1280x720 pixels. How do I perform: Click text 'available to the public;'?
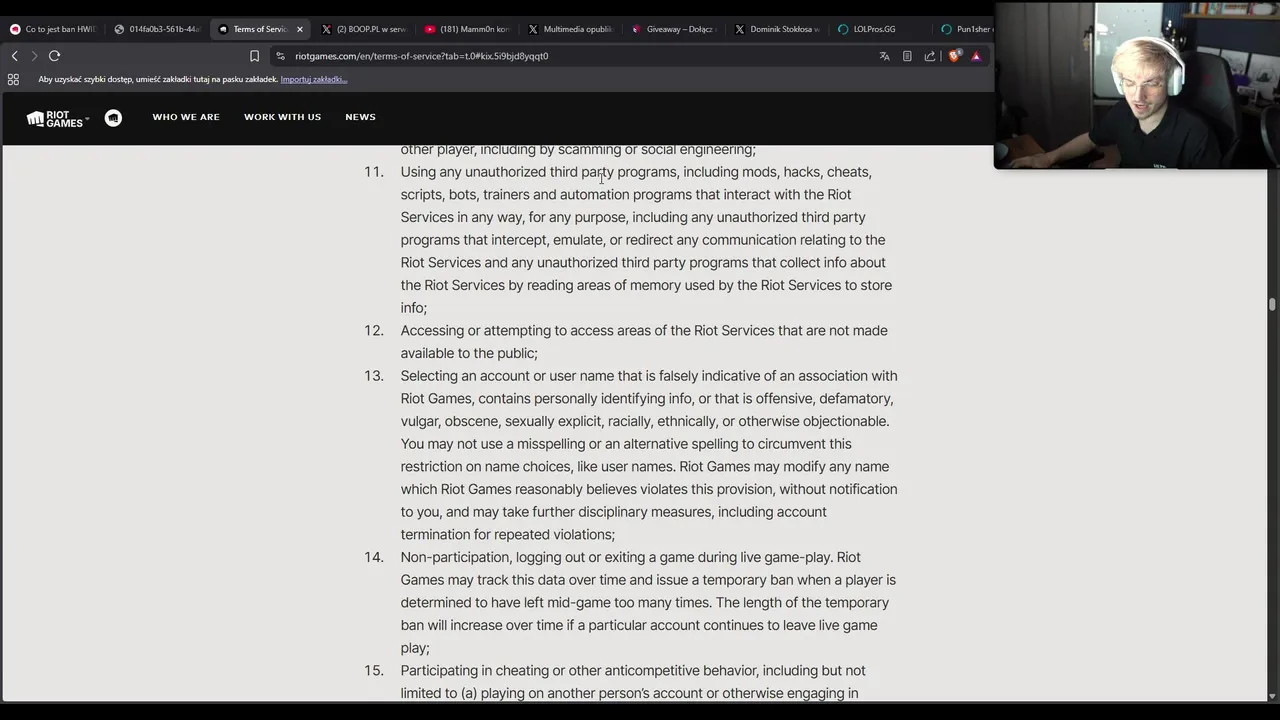(469, 353)
